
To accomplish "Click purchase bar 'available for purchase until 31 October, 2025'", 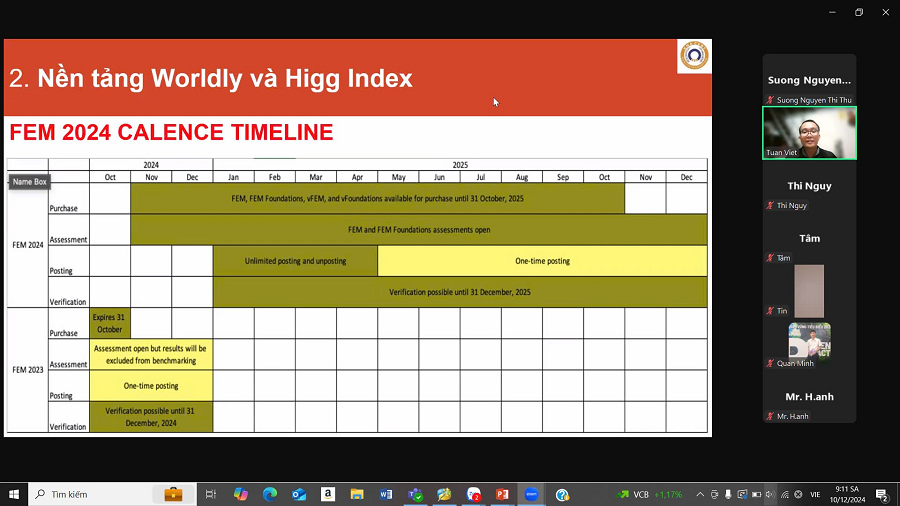I will [378, 198].
